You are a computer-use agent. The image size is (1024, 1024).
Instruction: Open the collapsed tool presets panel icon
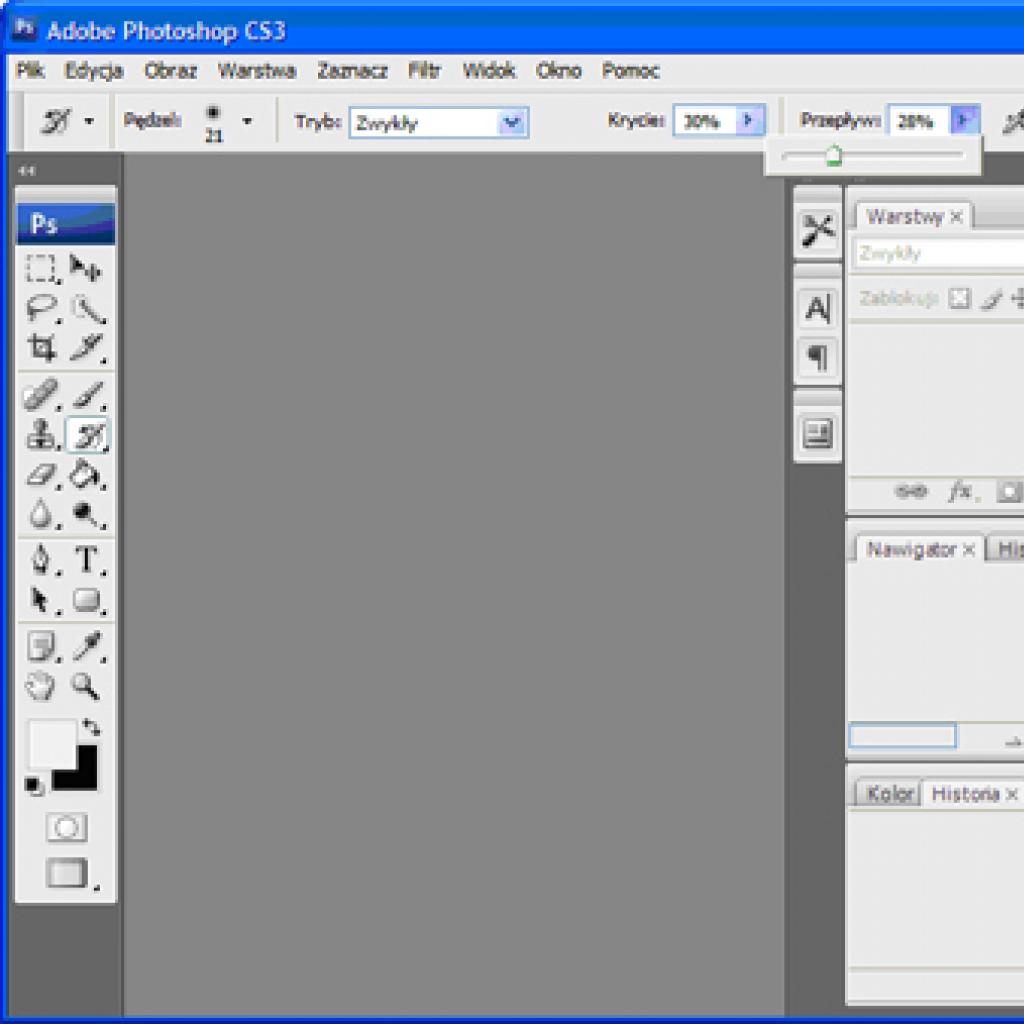[x=817, y=231]
